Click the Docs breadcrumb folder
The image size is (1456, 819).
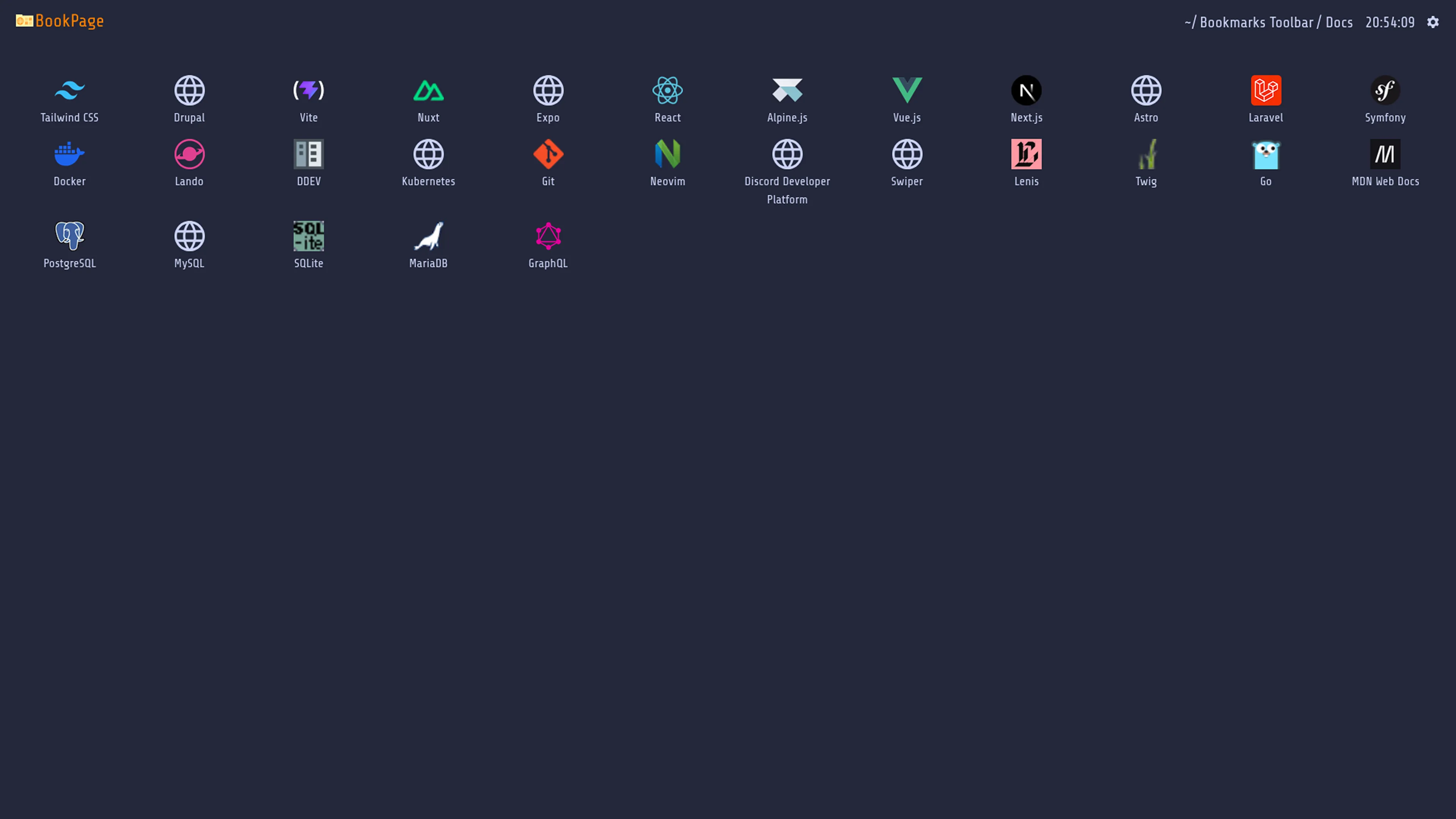point(1339,22)
